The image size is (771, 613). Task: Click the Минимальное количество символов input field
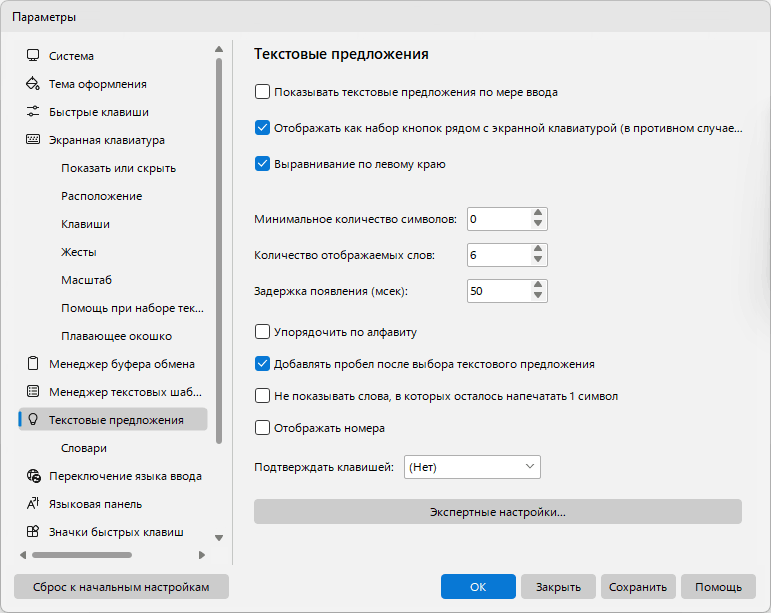pos(499,219)
